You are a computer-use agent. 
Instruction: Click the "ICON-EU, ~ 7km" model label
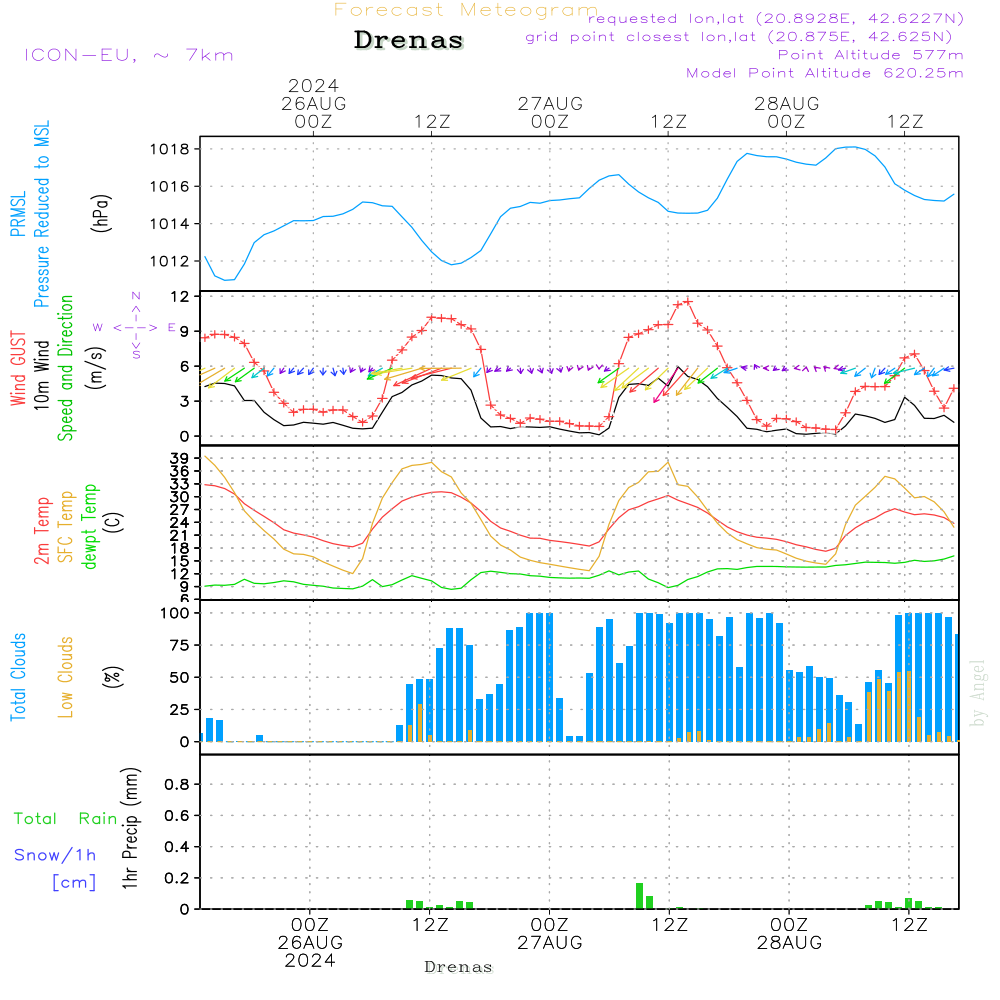click(129, 55)
